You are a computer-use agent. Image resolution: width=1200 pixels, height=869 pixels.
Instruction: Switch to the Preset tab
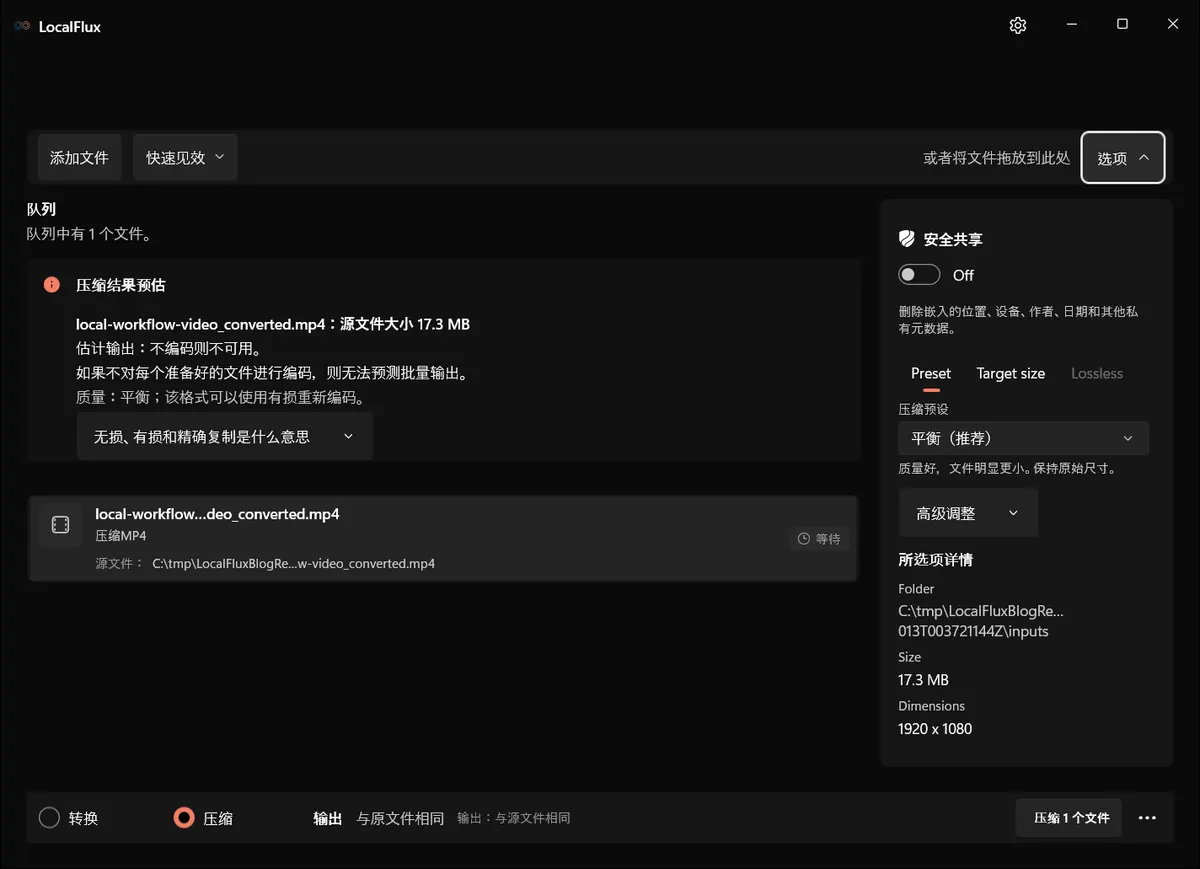(931, 374)
